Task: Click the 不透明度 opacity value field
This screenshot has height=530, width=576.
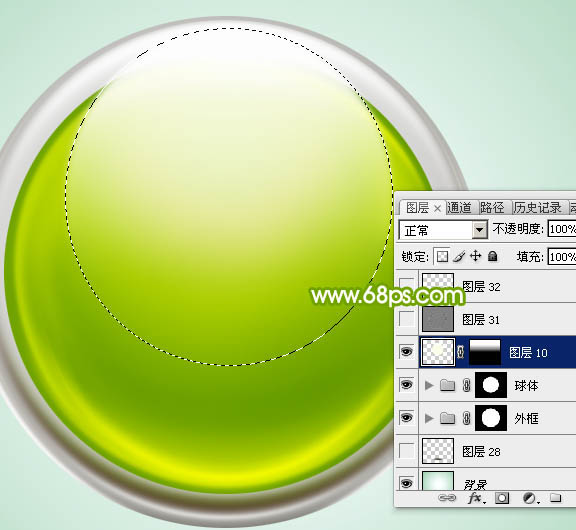Action: [562, 229]
